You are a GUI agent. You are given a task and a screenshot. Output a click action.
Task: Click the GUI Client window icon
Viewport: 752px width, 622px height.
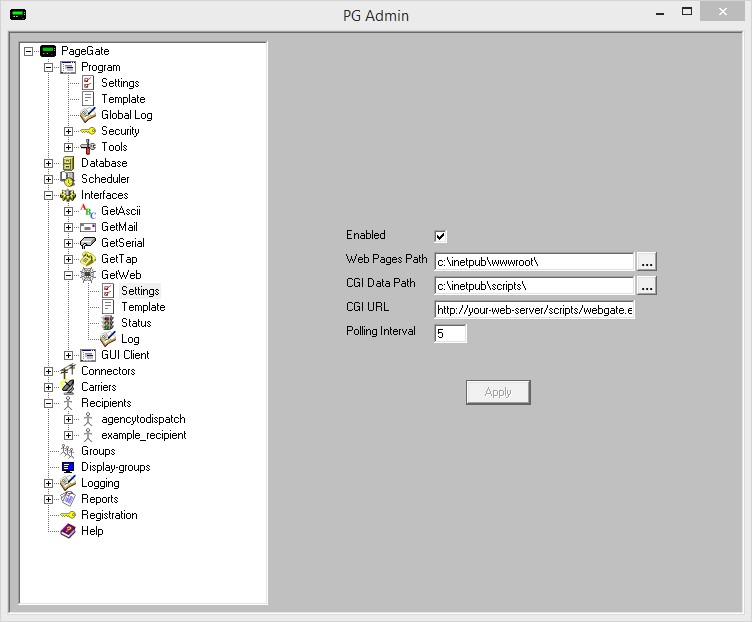(x=88, y=355)
